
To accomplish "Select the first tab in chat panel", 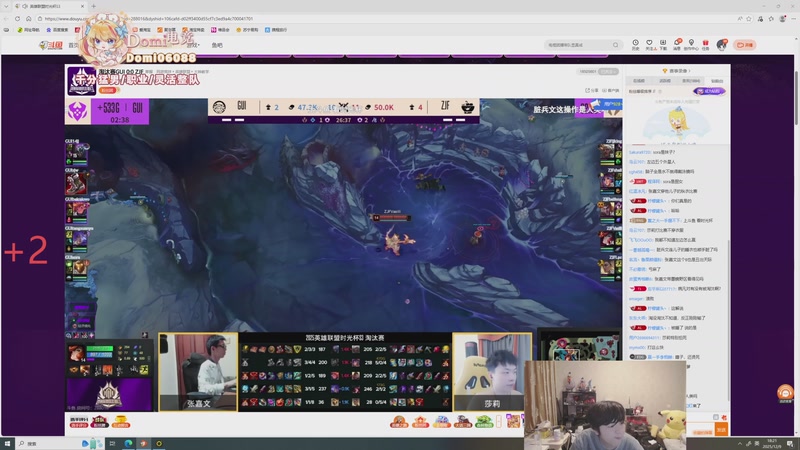I will tap(638, 81).
